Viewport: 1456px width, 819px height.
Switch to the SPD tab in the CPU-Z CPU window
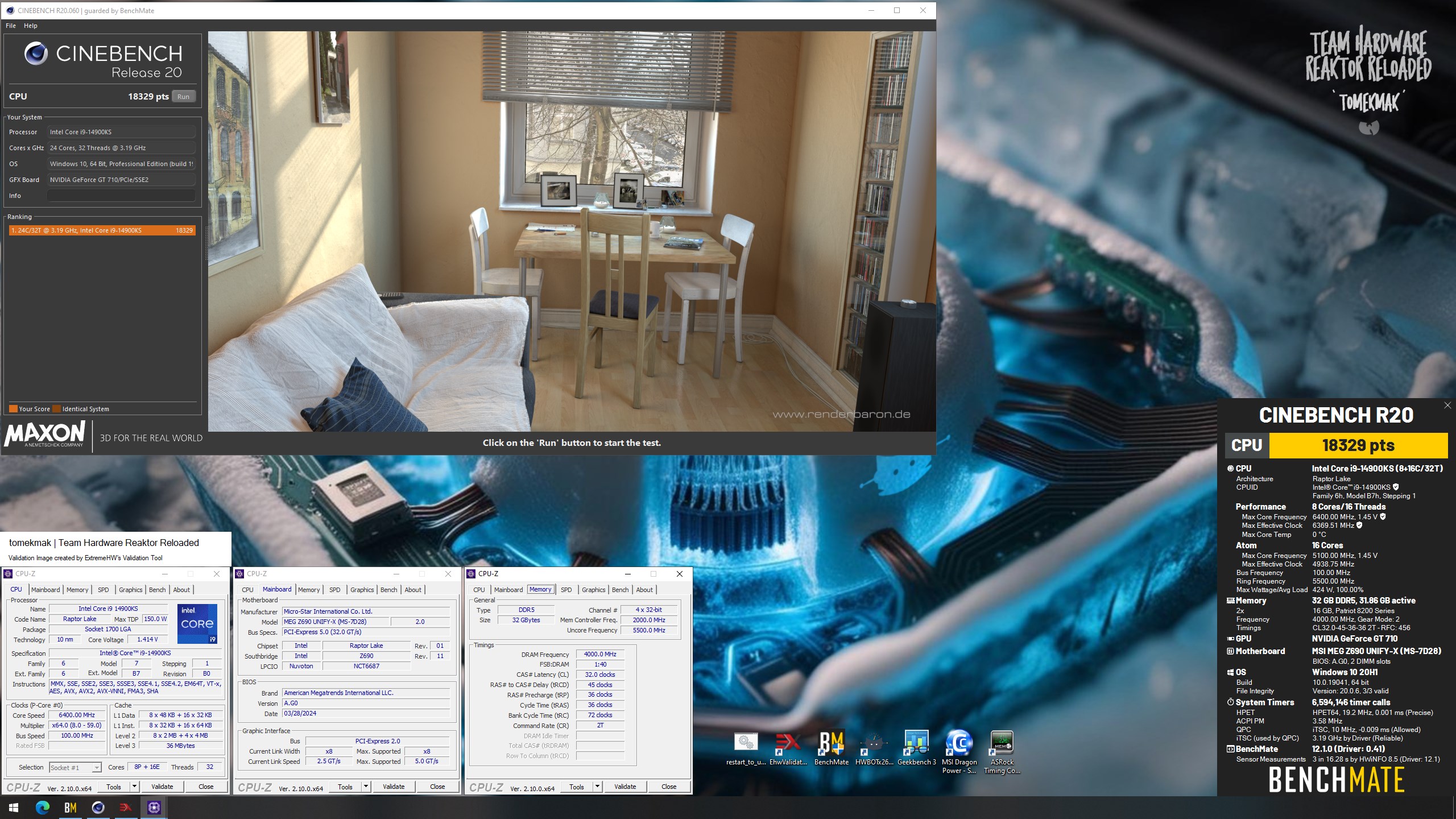[103, 590]
